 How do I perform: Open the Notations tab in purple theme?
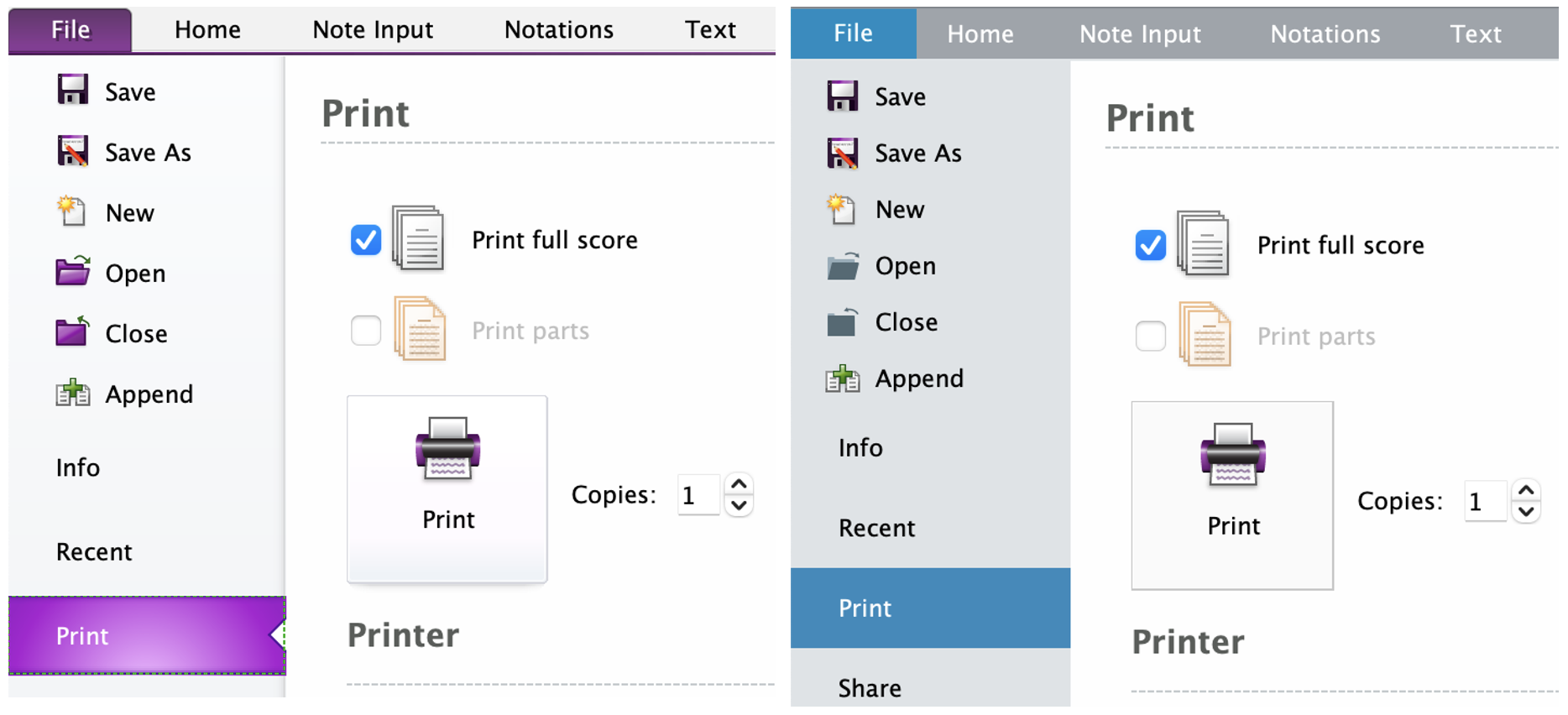click(559, 30)
